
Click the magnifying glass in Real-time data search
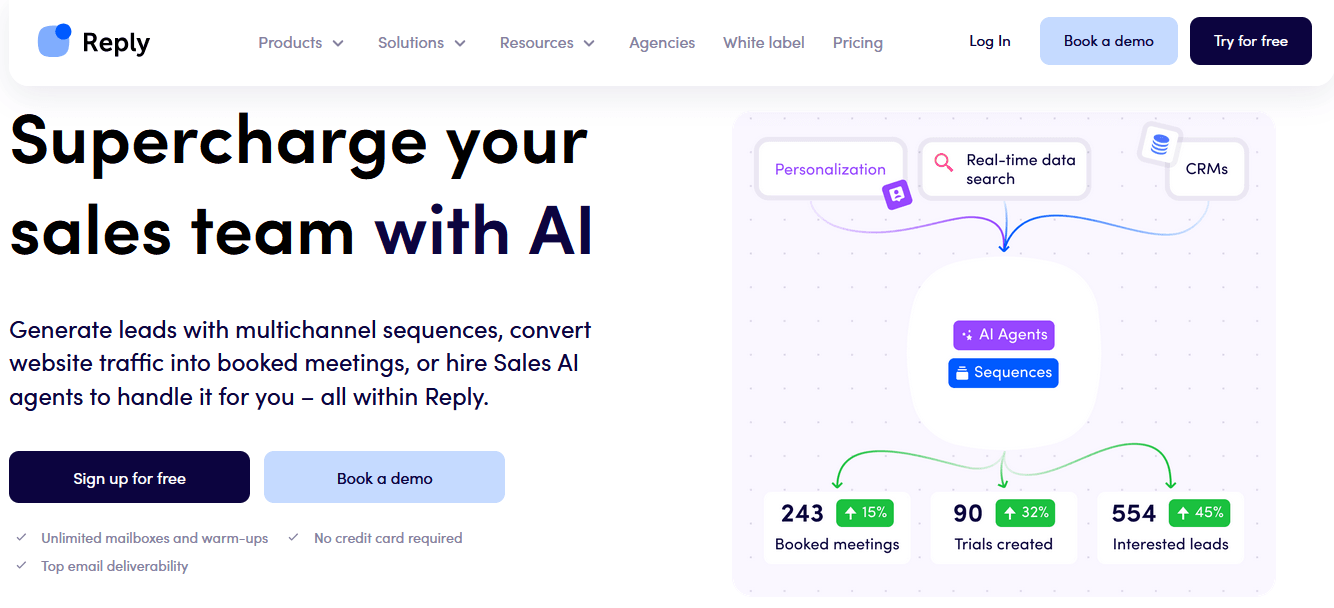(941, 161)
